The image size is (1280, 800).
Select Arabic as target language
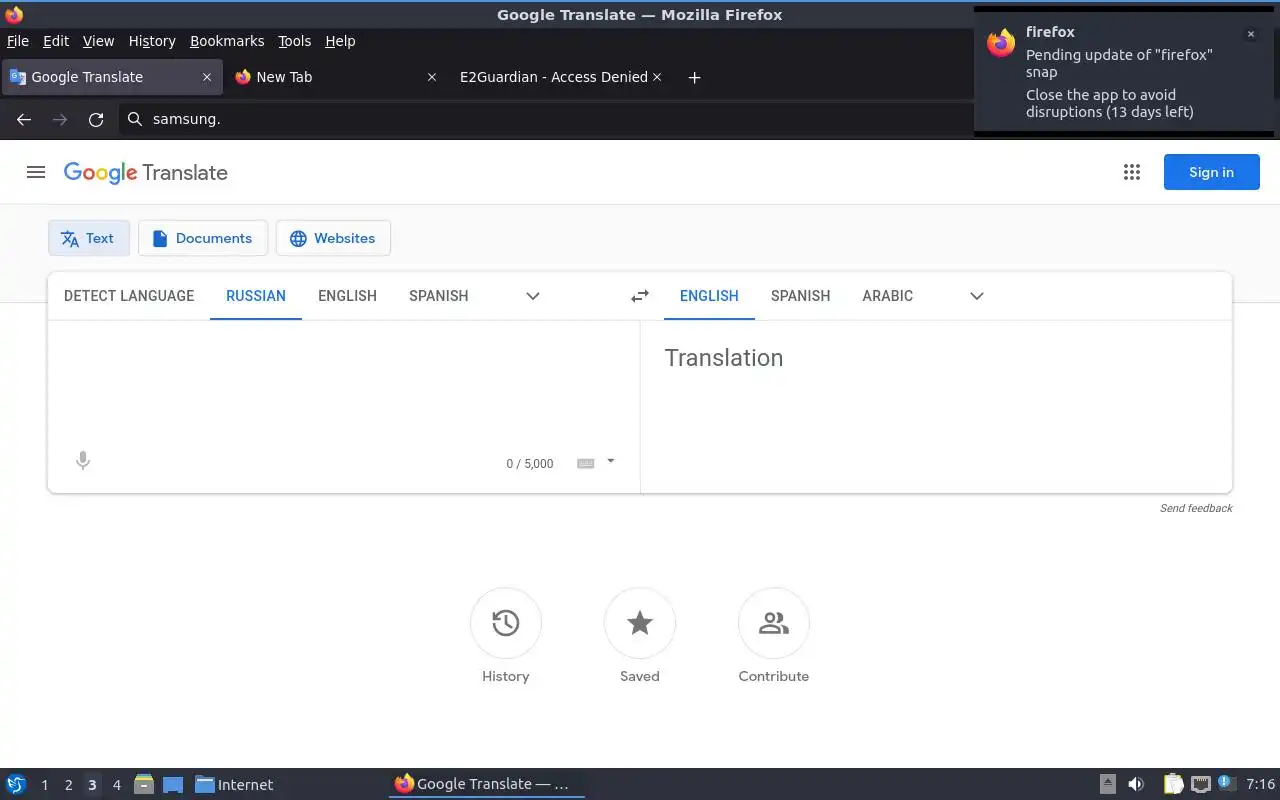tap(887, 296)
